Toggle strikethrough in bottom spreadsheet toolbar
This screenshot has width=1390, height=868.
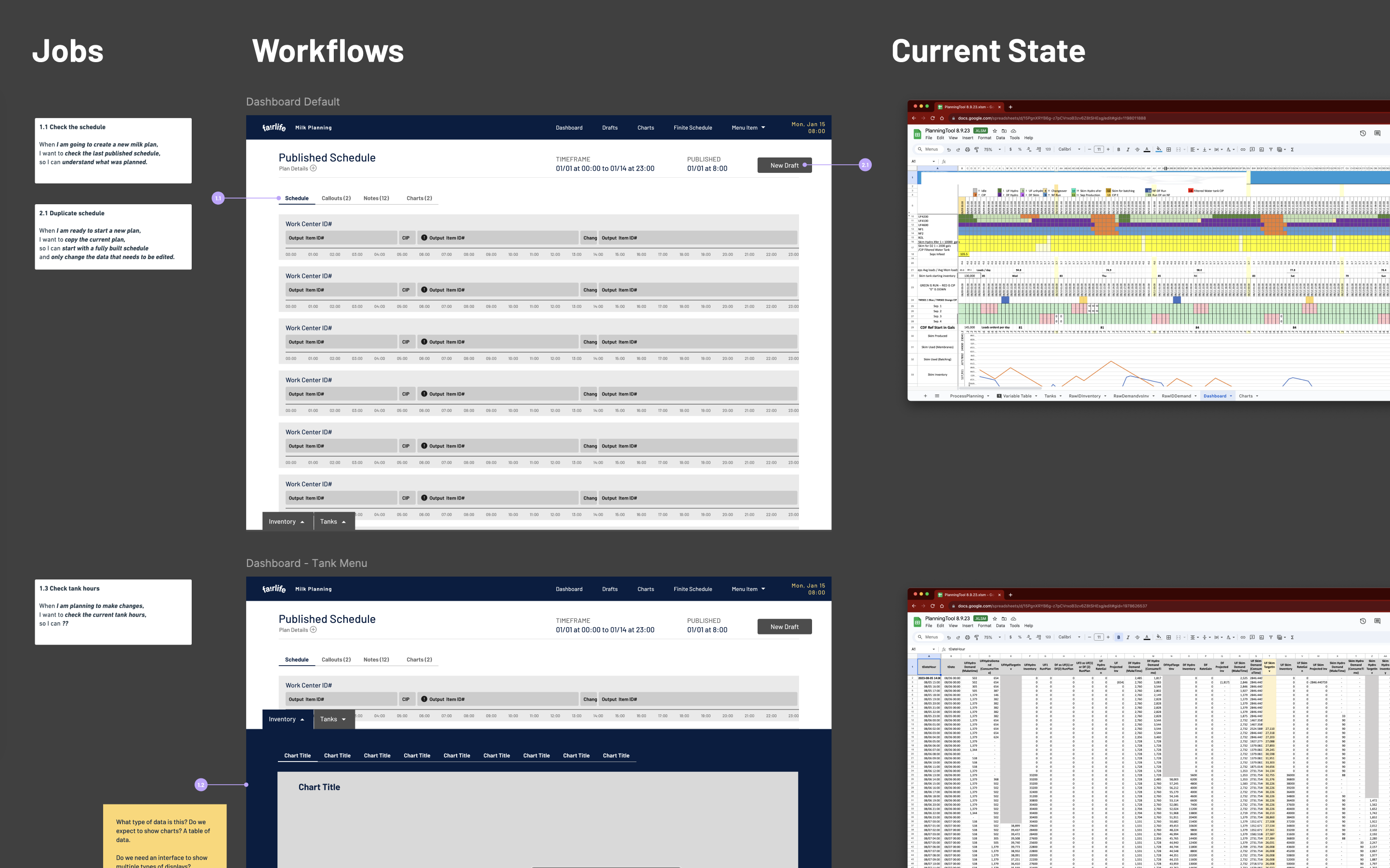tap(1138, 637)
